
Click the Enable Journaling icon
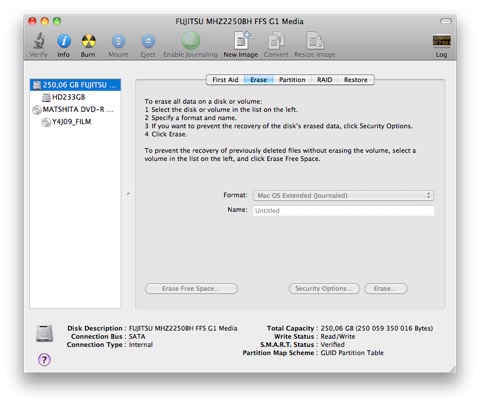pos(190,41)
